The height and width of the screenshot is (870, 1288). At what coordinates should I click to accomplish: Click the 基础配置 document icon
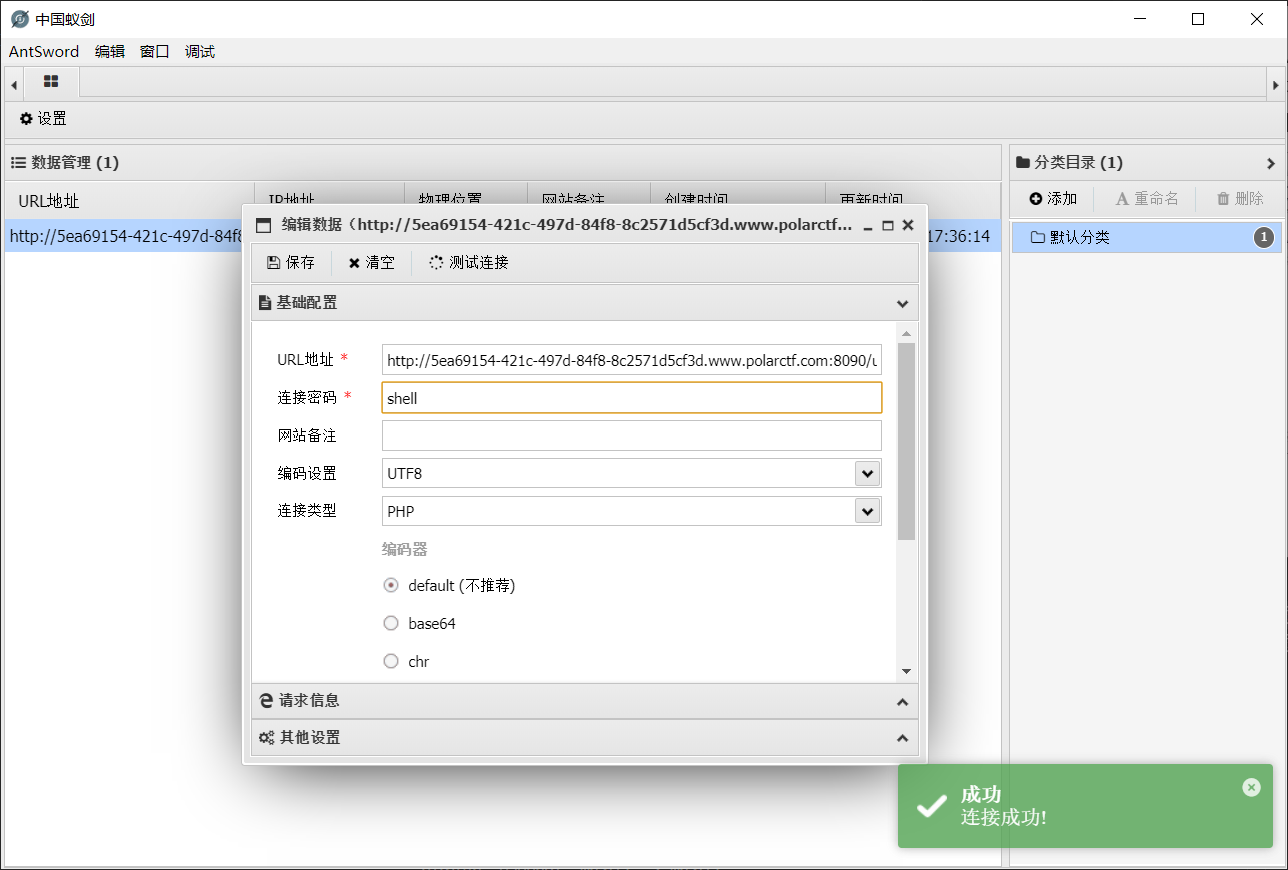click(265, 303)
